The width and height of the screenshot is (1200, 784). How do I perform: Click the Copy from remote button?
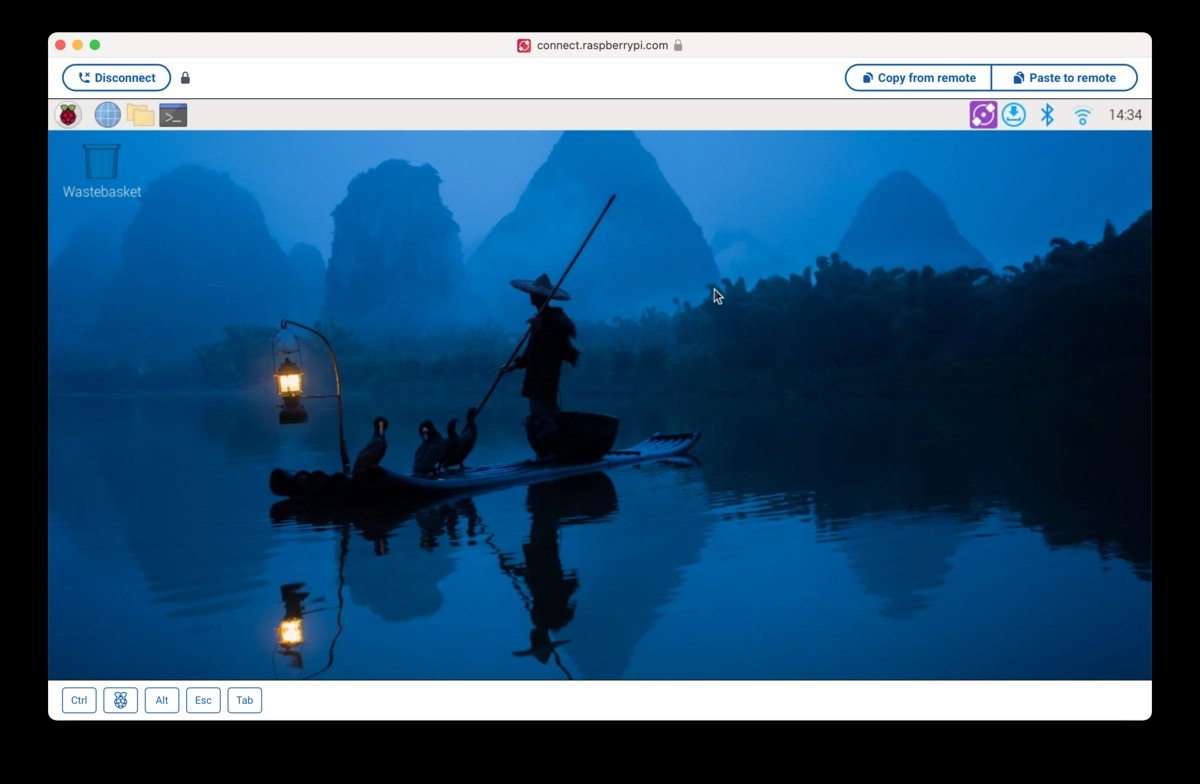[917, 77]
